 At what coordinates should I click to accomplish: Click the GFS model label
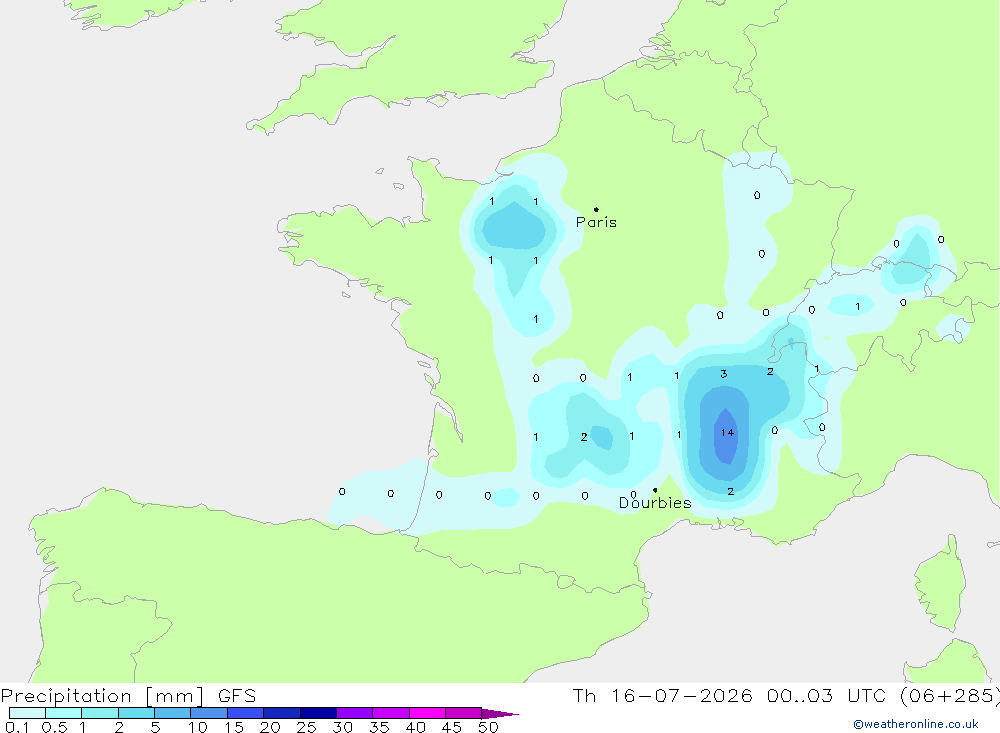(x=237, y=696)
